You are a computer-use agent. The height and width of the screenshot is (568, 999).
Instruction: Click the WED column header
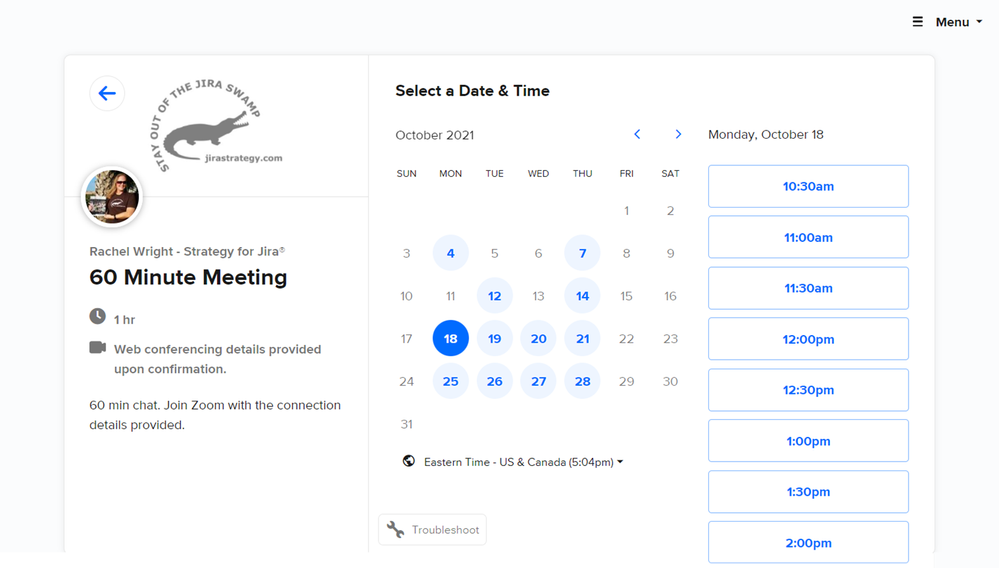(538, 173)
